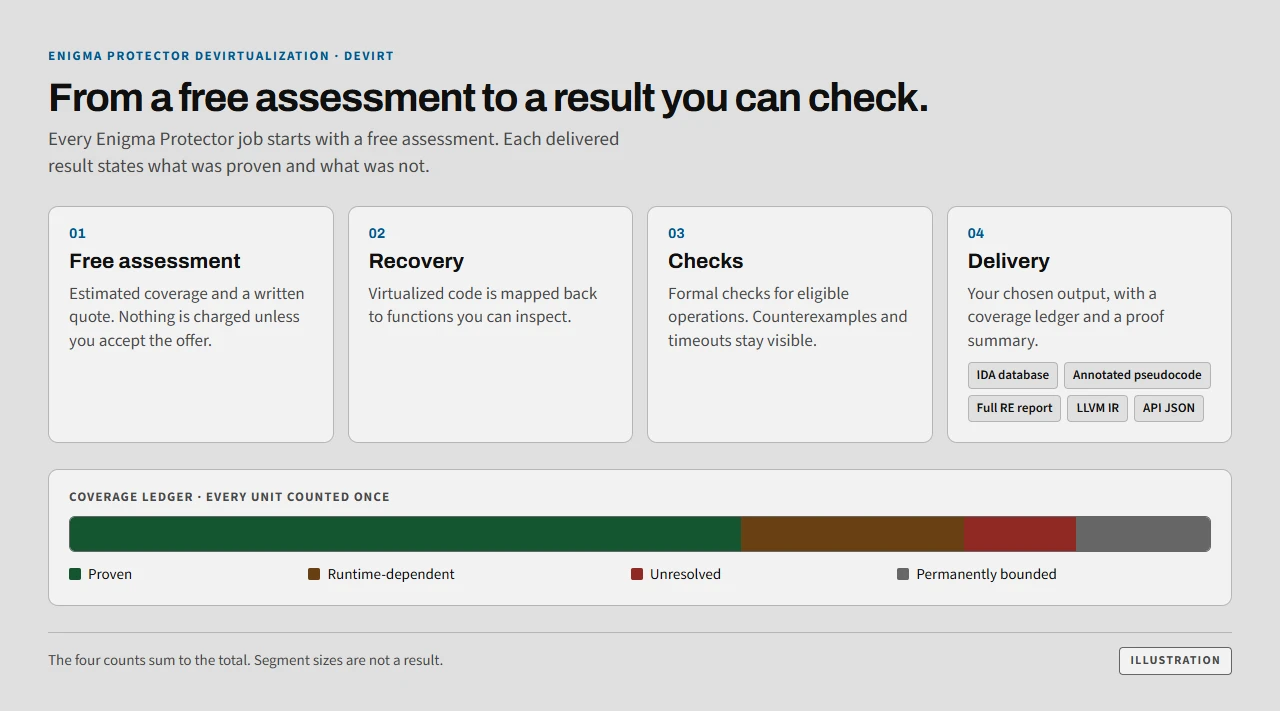Click the subtitle paragraph under the headline

pyautogui.click(x=333, y=152)
